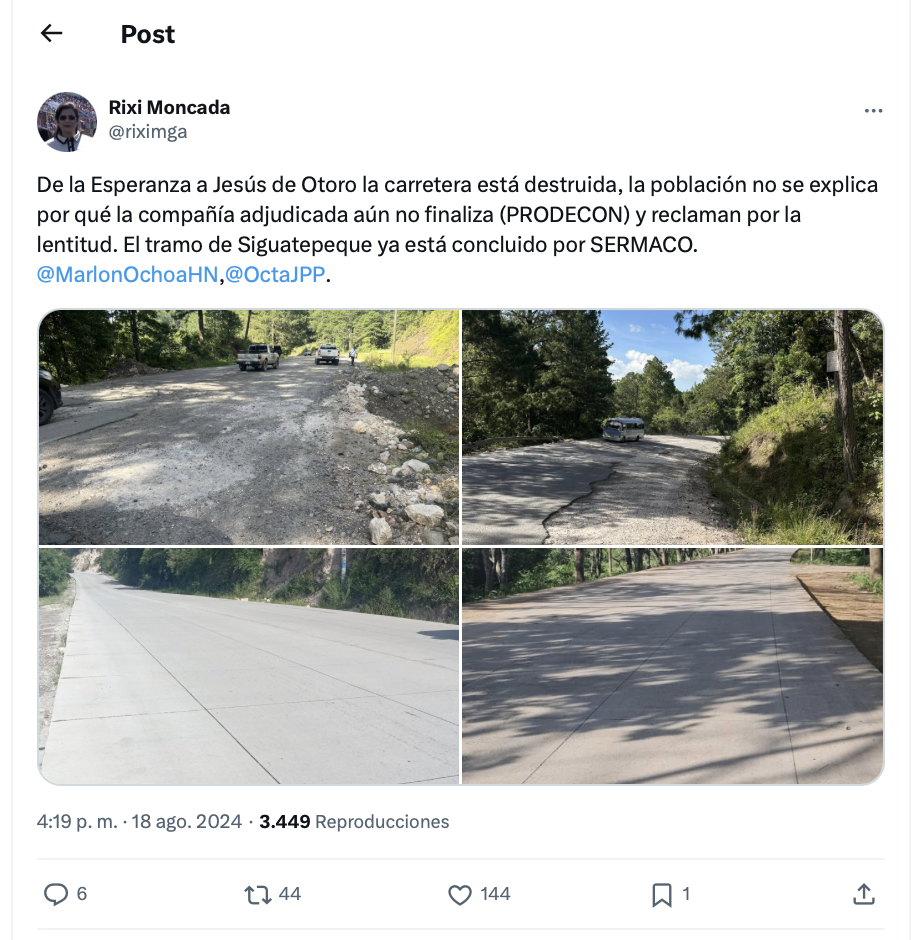This screenshot has height=940, width=922.
Task: Click the 144 likes count
Action: click(x=495, y=894)
